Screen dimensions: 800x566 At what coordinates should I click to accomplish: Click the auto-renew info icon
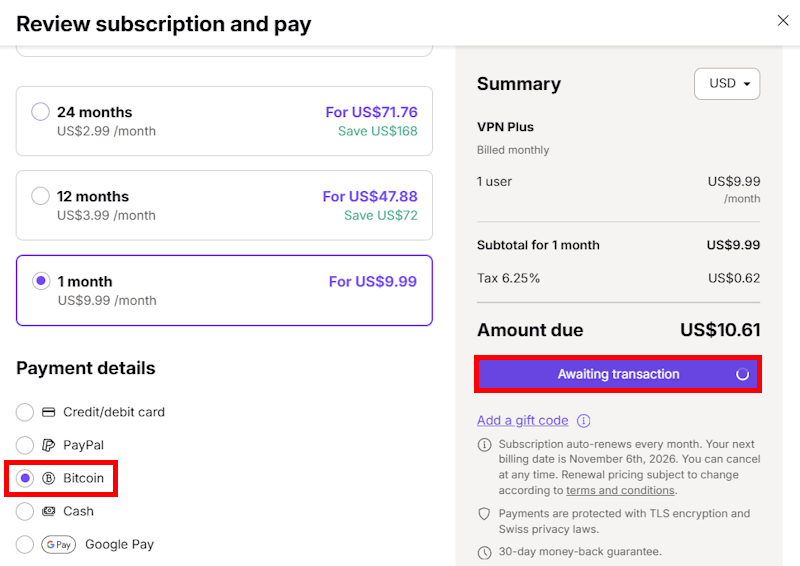[484, 445]
